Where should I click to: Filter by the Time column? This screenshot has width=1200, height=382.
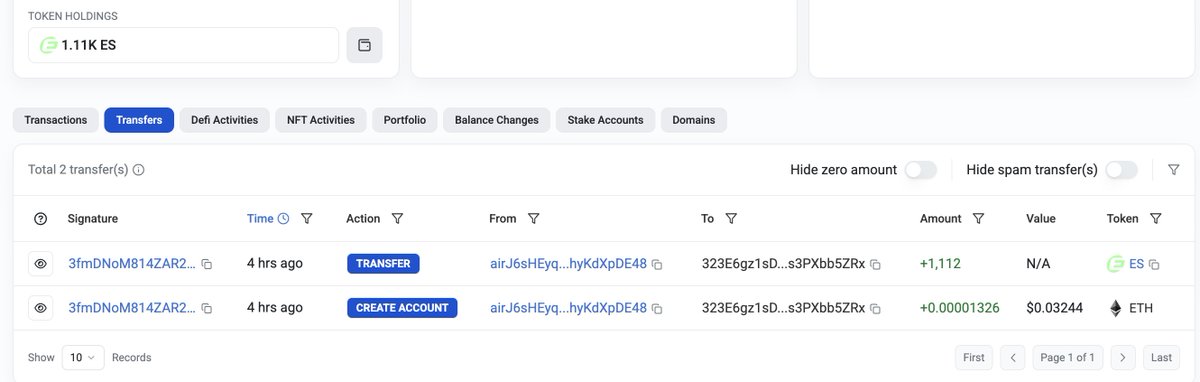pos(307,219)
